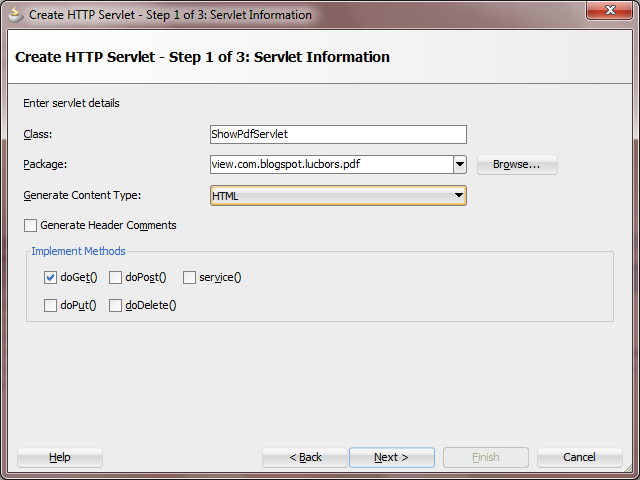The width and height of the screenshot is (640, 480).
Task: Enable the doPut() method checkbox
Action: coord(51,305)
